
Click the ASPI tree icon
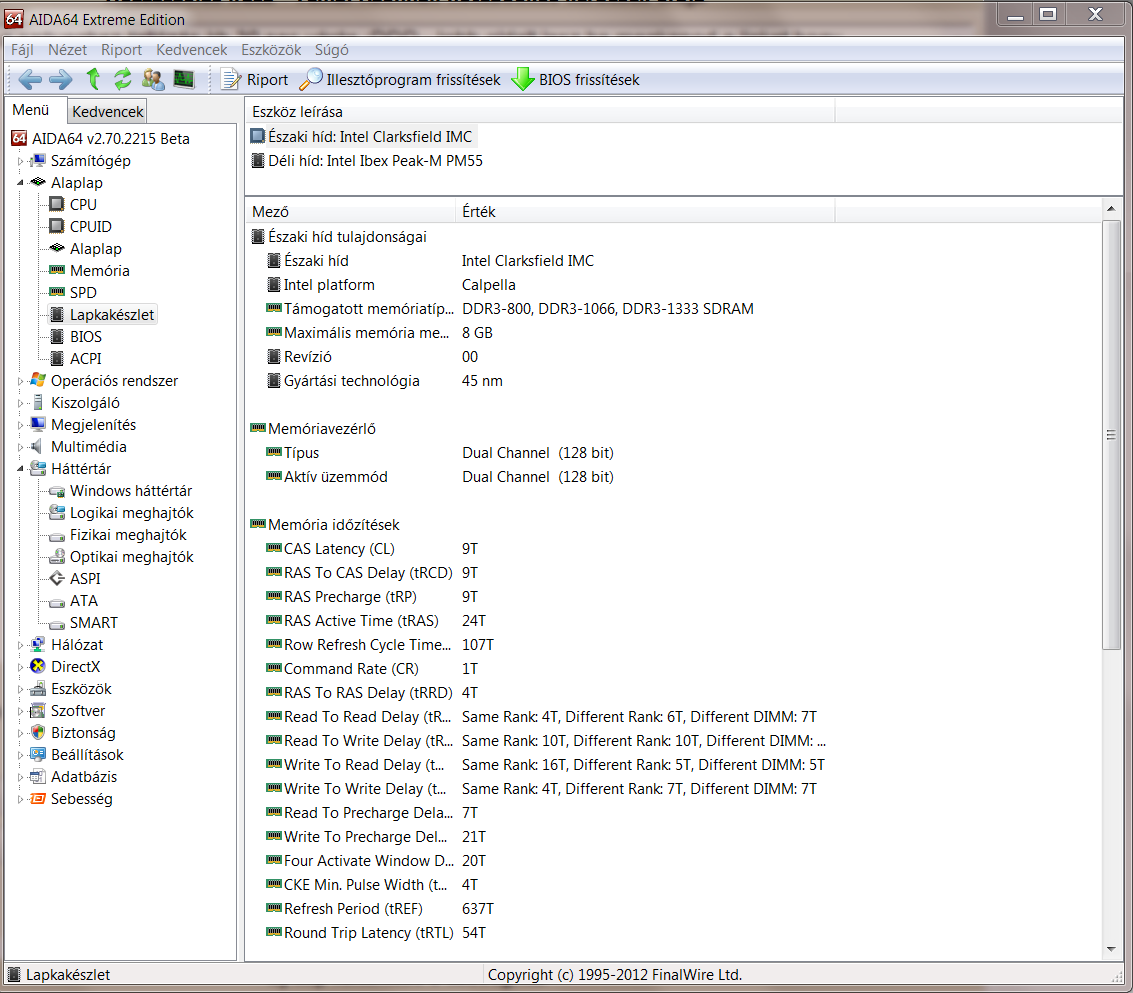pyautogui.click(x=57, y=579)
